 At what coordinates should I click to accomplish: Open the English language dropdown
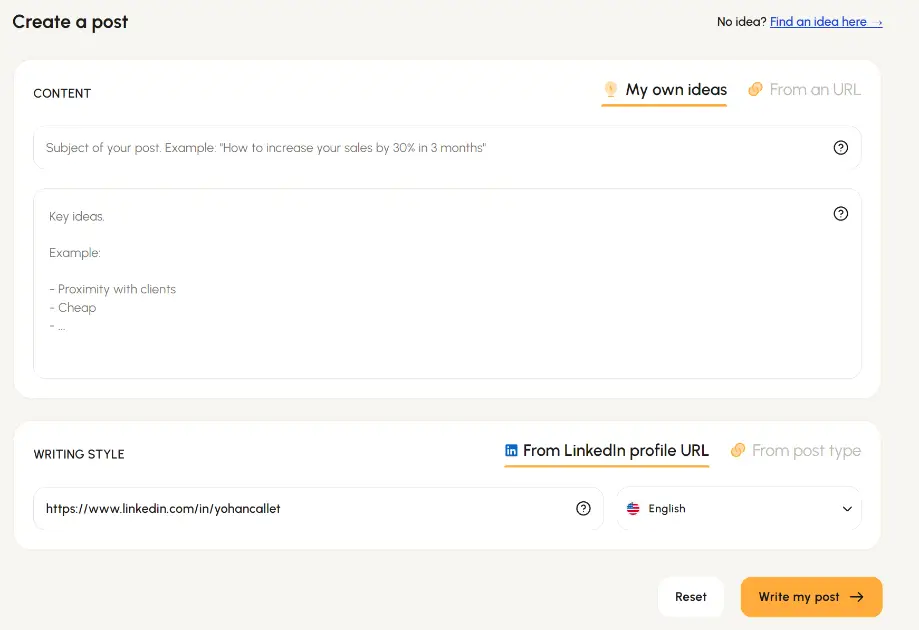pos(739,508)
